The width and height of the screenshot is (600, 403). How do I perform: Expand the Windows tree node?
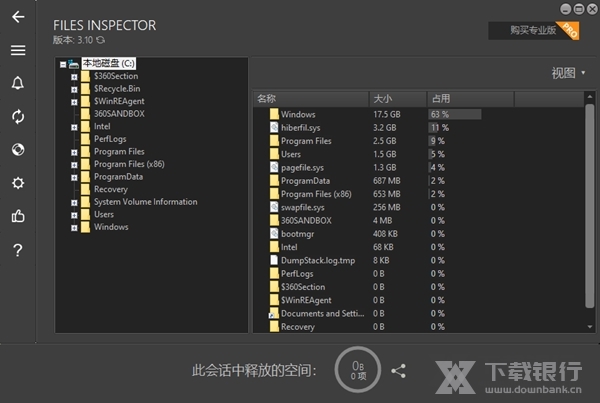pos(74,228)
